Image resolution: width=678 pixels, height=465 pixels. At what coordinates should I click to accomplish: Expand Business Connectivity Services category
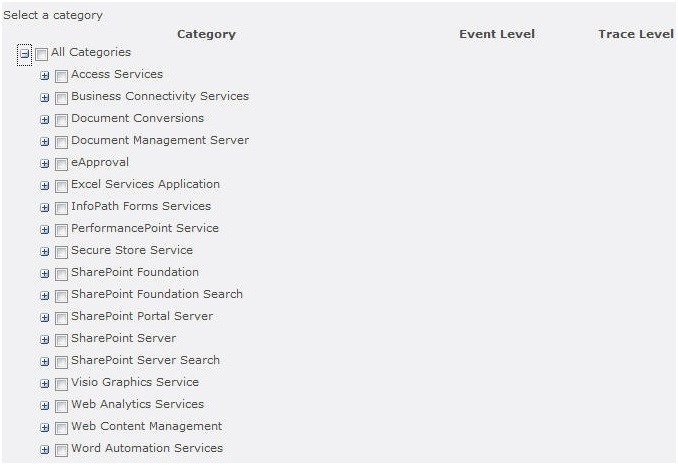click(45, 98)
